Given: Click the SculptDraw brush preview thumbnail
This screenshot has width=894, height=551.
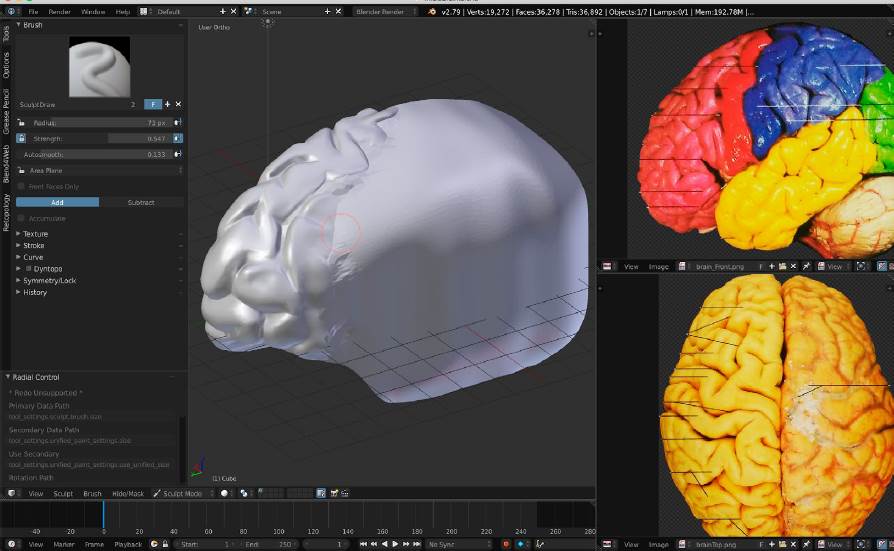Looking at the screenshot, I should [99, 66].
